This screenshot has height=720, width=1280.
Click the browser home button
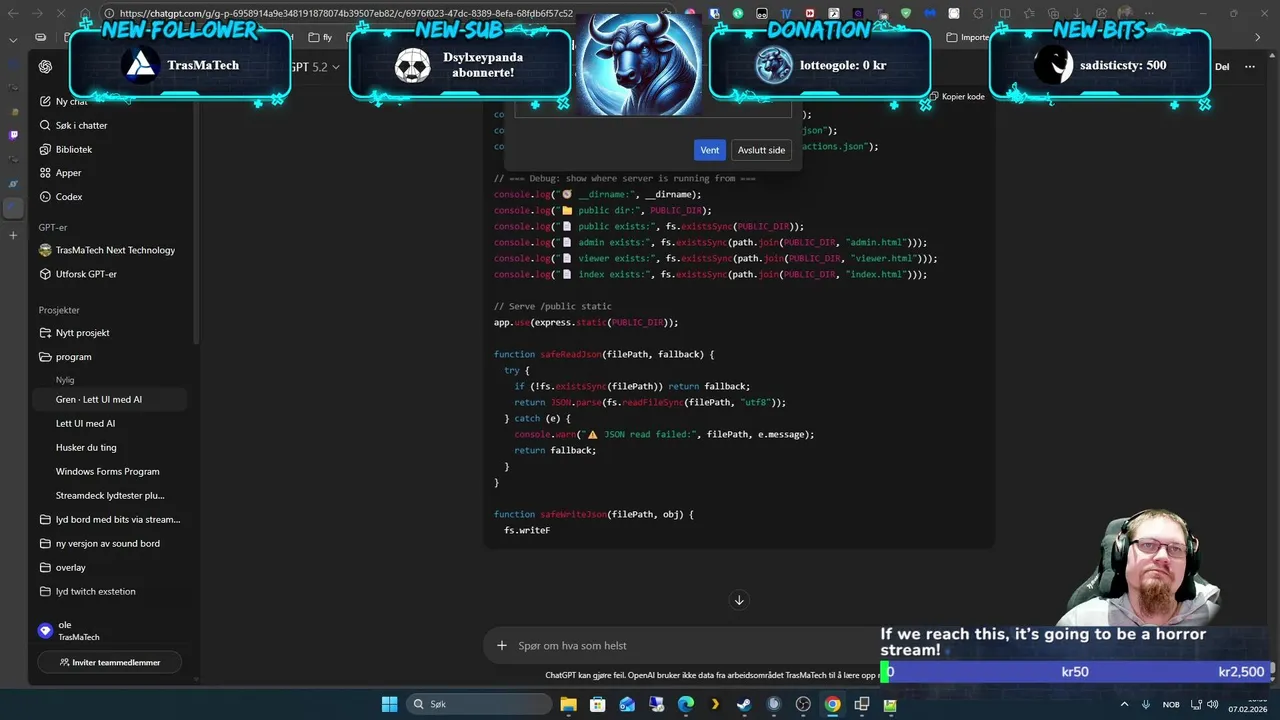click(x=85, y=14)
